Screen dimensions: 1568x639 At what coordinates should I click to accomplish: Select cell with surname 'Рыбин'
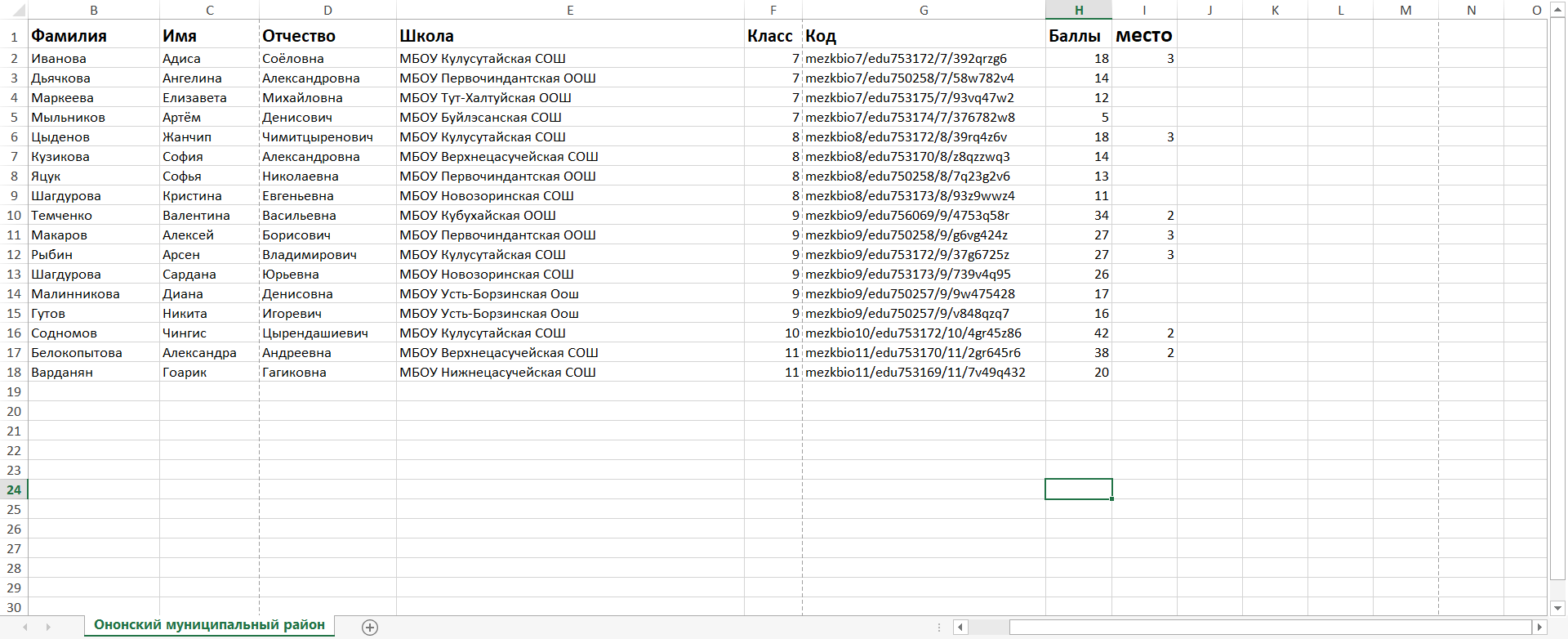(x=94, y=254)
